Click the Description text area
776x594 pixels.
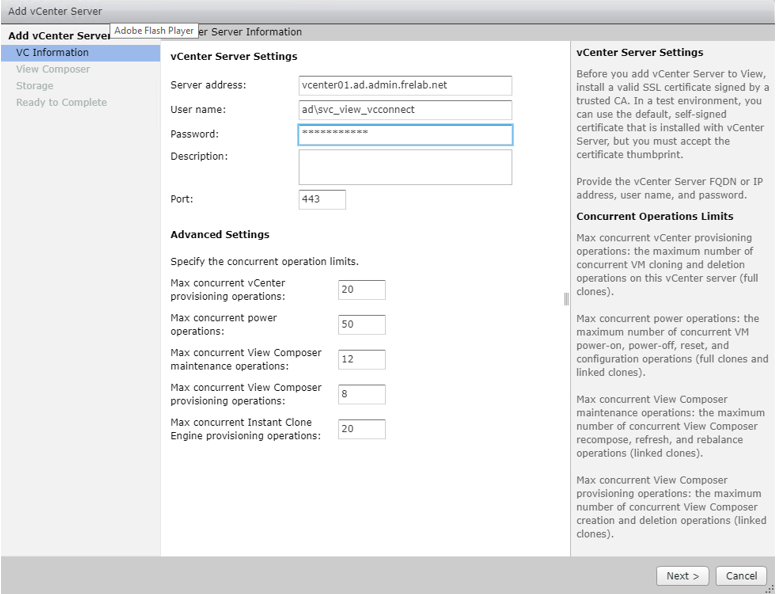[x=405, y=167]
